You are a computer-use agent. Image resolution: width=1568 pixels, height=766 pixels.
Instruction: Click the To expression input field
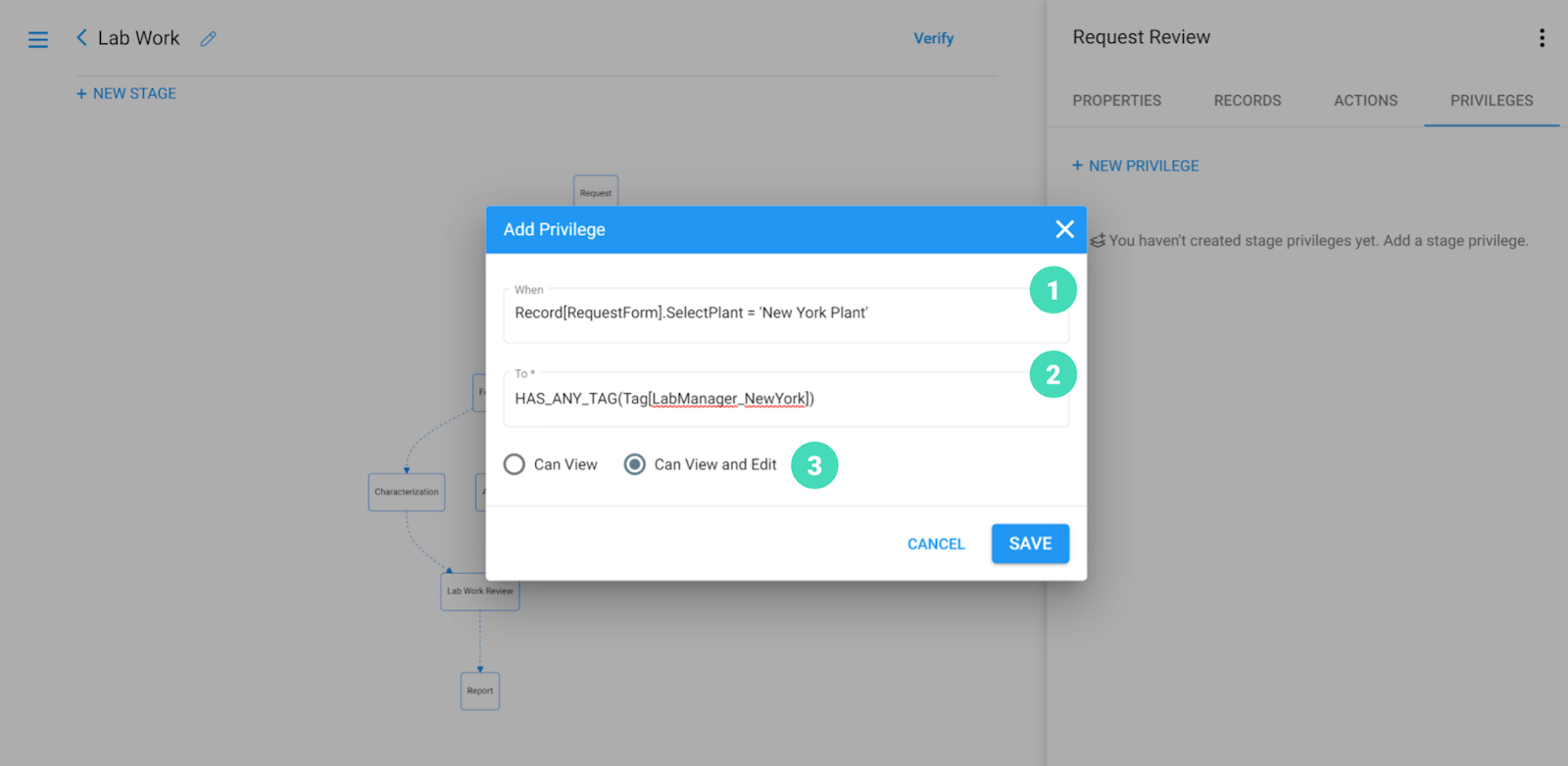point(786,399)
